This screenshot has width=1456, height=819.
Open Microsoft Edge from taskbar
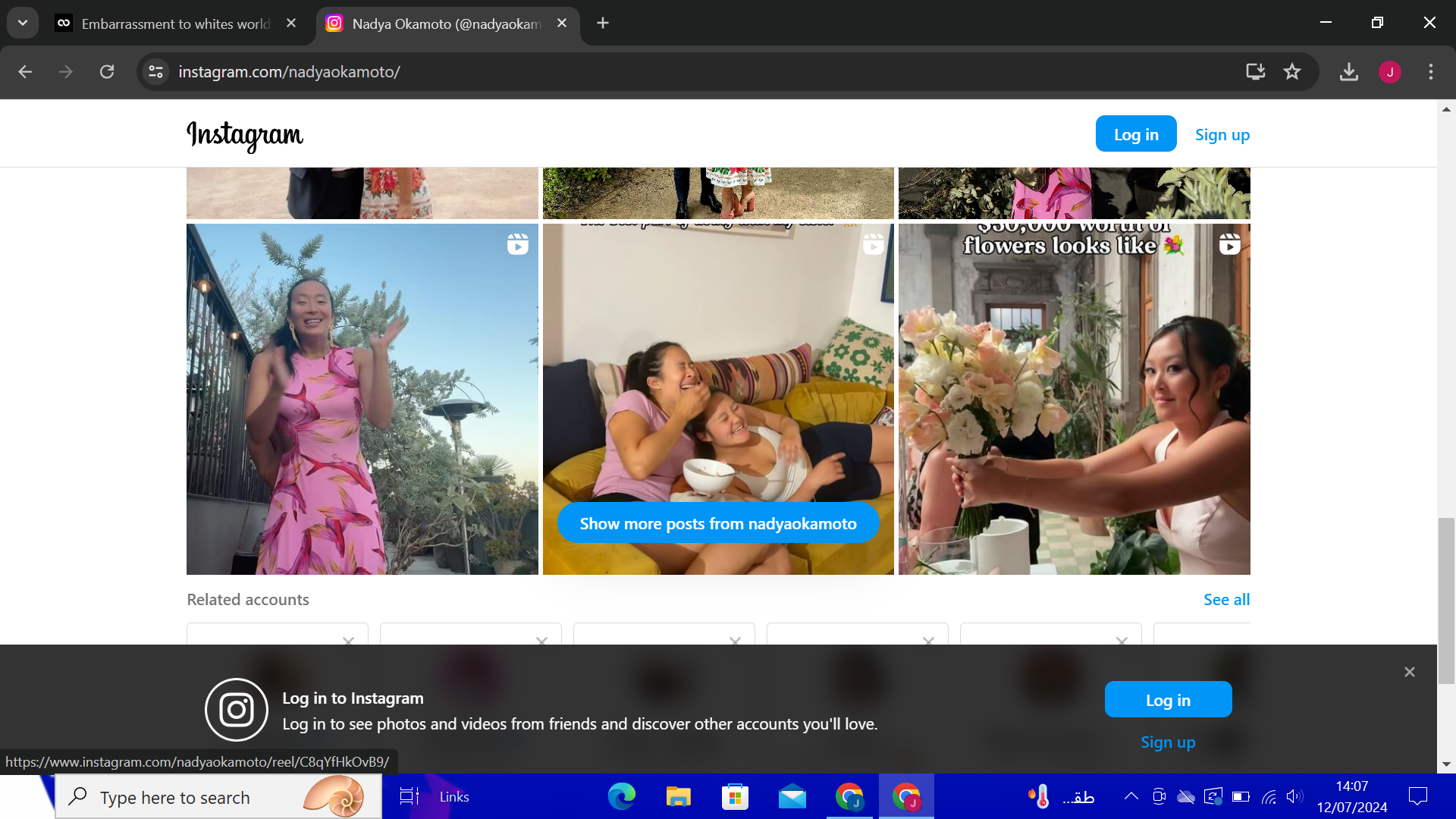pos(622,797)
